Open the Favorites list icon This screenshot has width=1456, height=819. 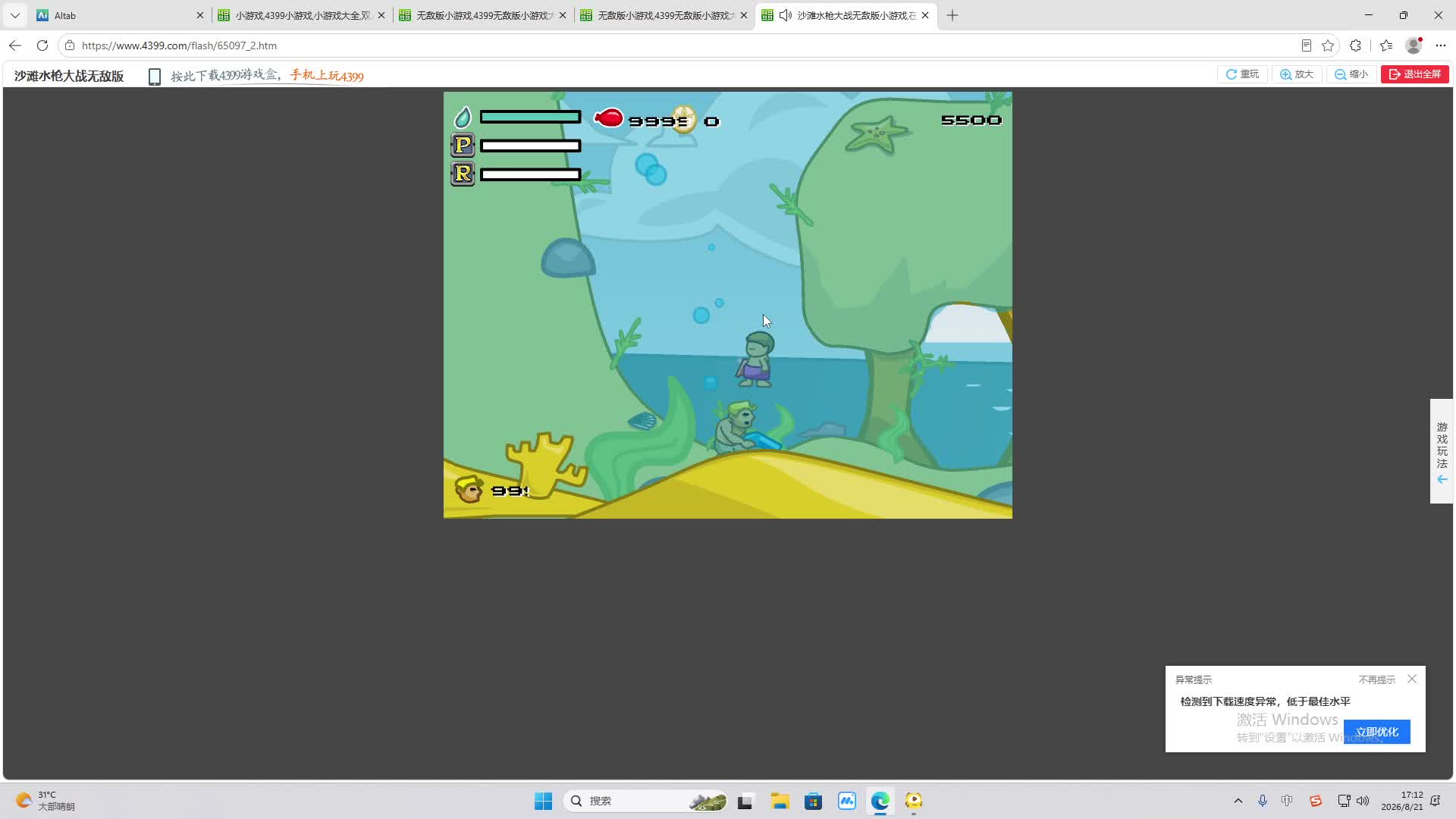1386,45
